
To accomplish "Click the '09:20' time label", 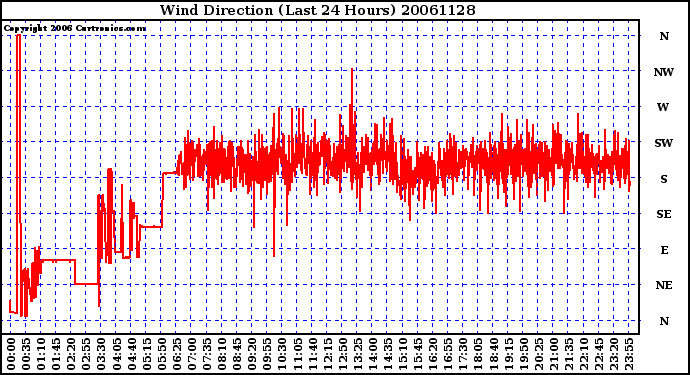I will tap(252, 355).
